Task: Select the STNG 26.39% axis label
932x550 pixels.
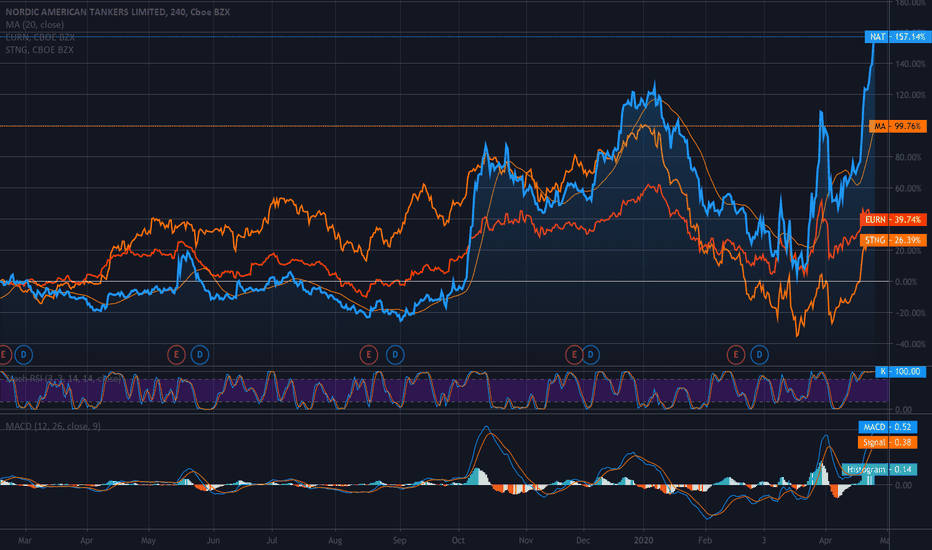Action: tap(893, 240)
